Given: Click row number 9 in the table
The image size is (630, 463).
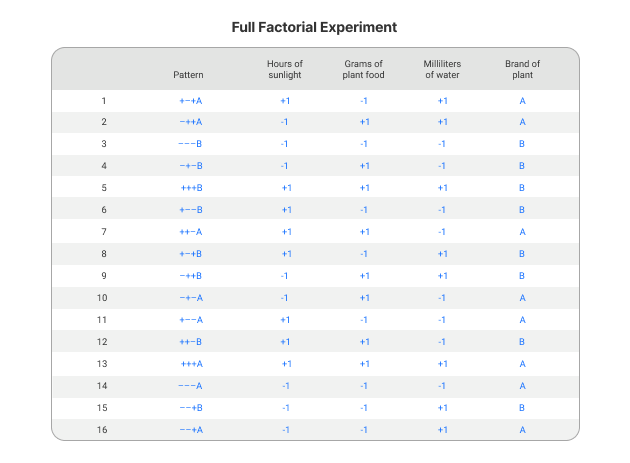Looking at the screenshot, I should tap(103, 276).
